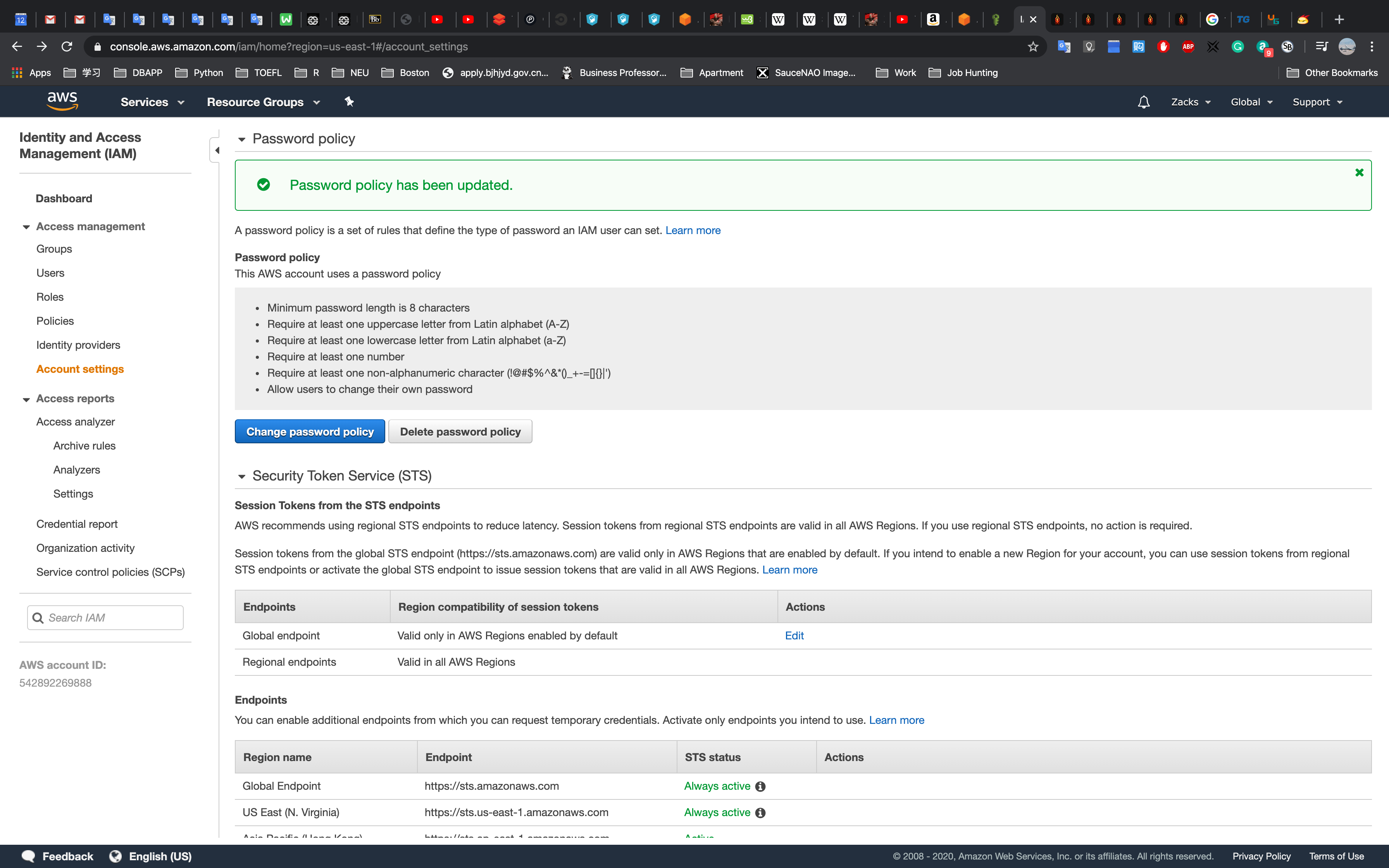Click the Change password policy button
Screen dimensions: 1389x868
pyautogui.click(x=309, y=432)
